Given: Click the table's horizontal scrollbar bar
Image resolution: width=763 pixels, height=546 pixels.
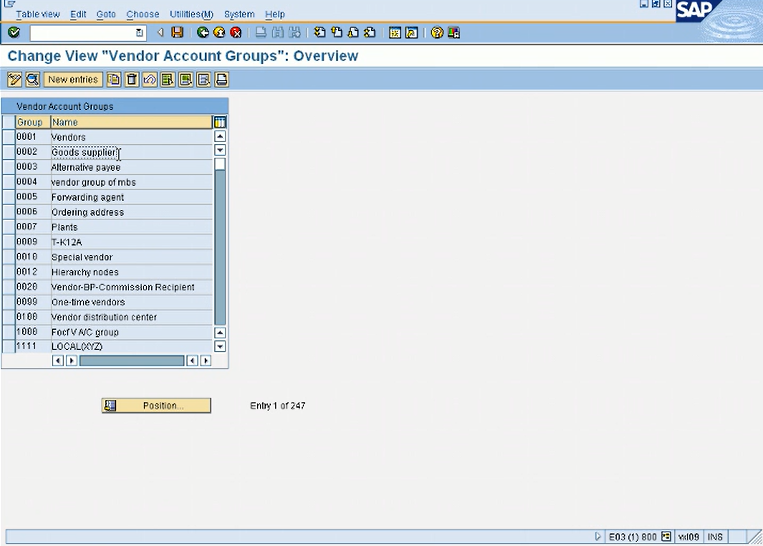Looking at the screenshot, I should (132, 361).
